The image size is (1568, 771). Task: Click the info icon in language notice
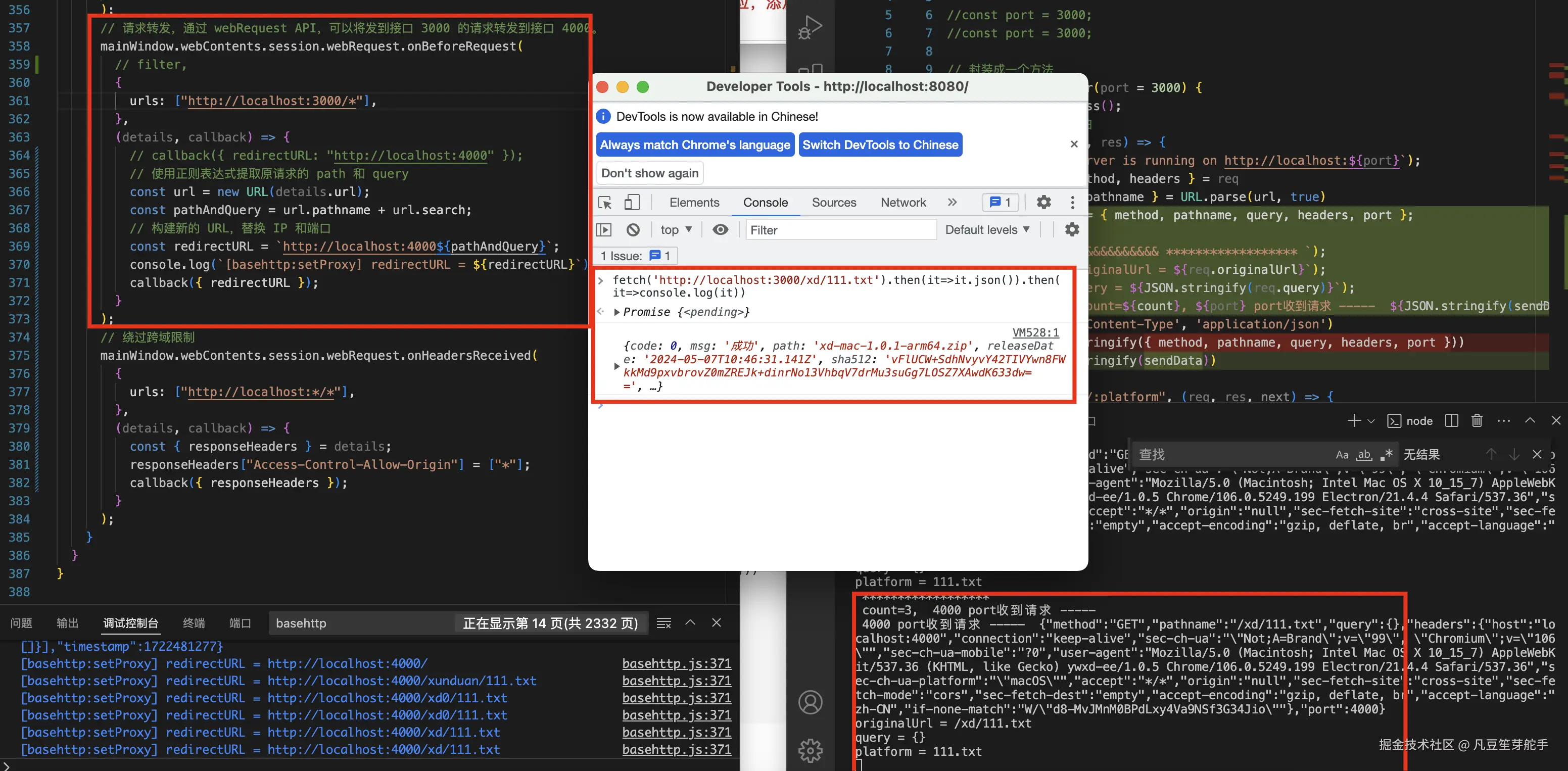[x=603, y=116]
